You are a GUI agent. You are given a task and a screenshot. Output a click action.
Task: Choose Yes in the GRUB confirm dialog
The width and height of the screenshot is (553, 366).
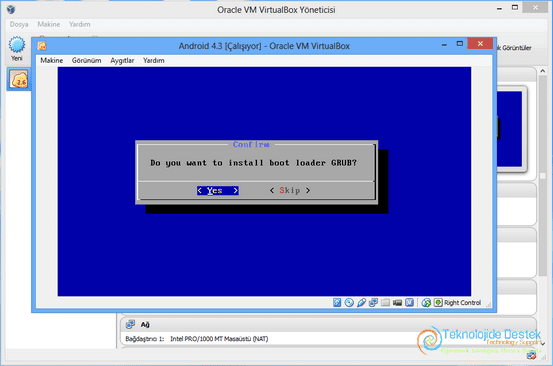point(218,190)
